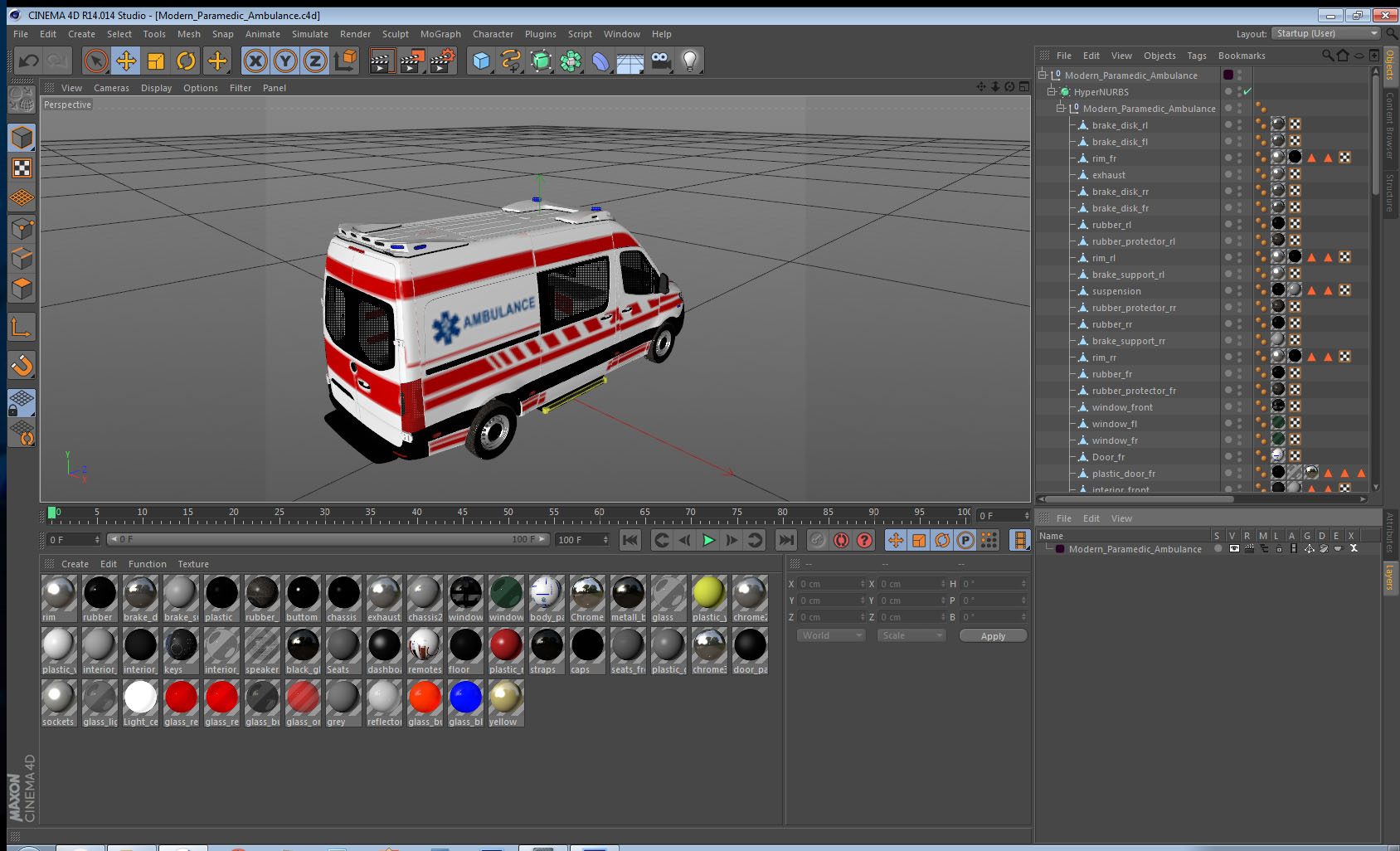The width and height of the screenshot is (1400, 851).
Task: Open Object Manager Tags menu
Action: tap(1197, 56)
